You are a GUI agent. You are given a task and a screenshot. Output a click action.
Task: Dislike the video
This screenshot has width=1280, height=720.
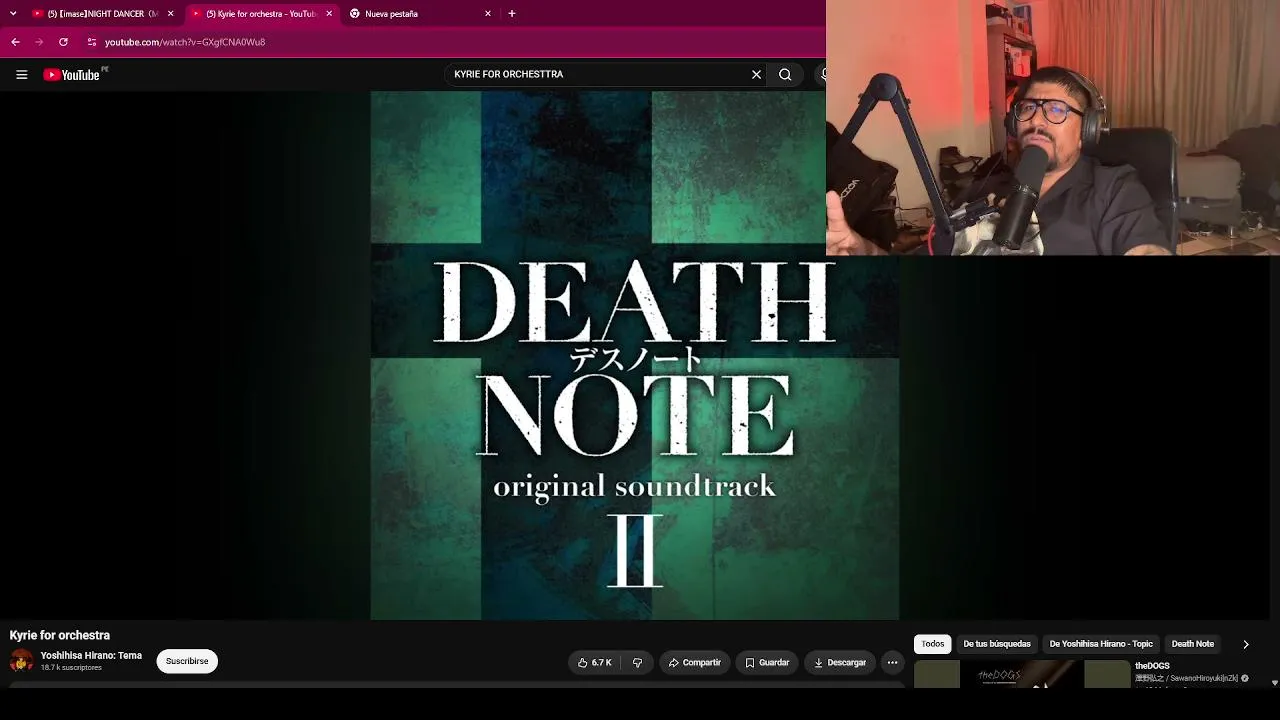637,662
